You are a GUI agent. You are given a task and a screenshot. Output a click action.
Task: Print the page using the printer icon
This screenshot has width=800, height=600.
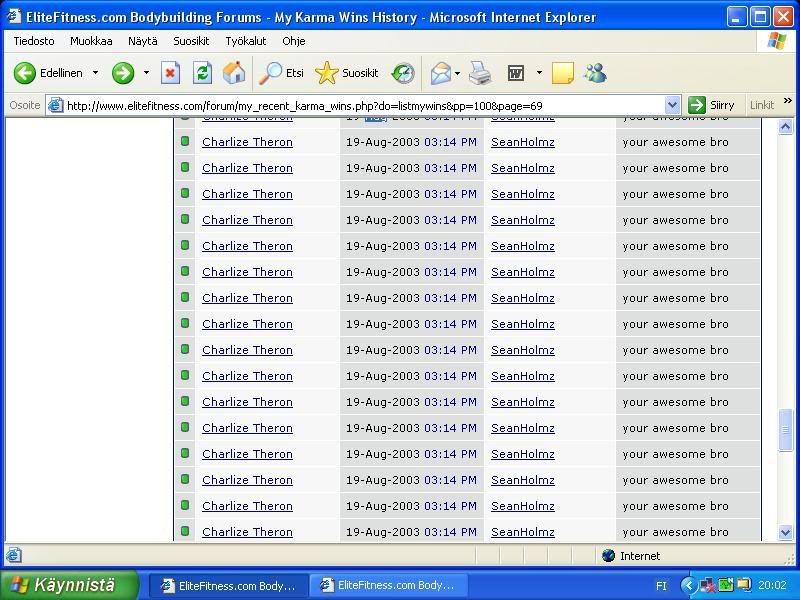(x=481, y=73)
